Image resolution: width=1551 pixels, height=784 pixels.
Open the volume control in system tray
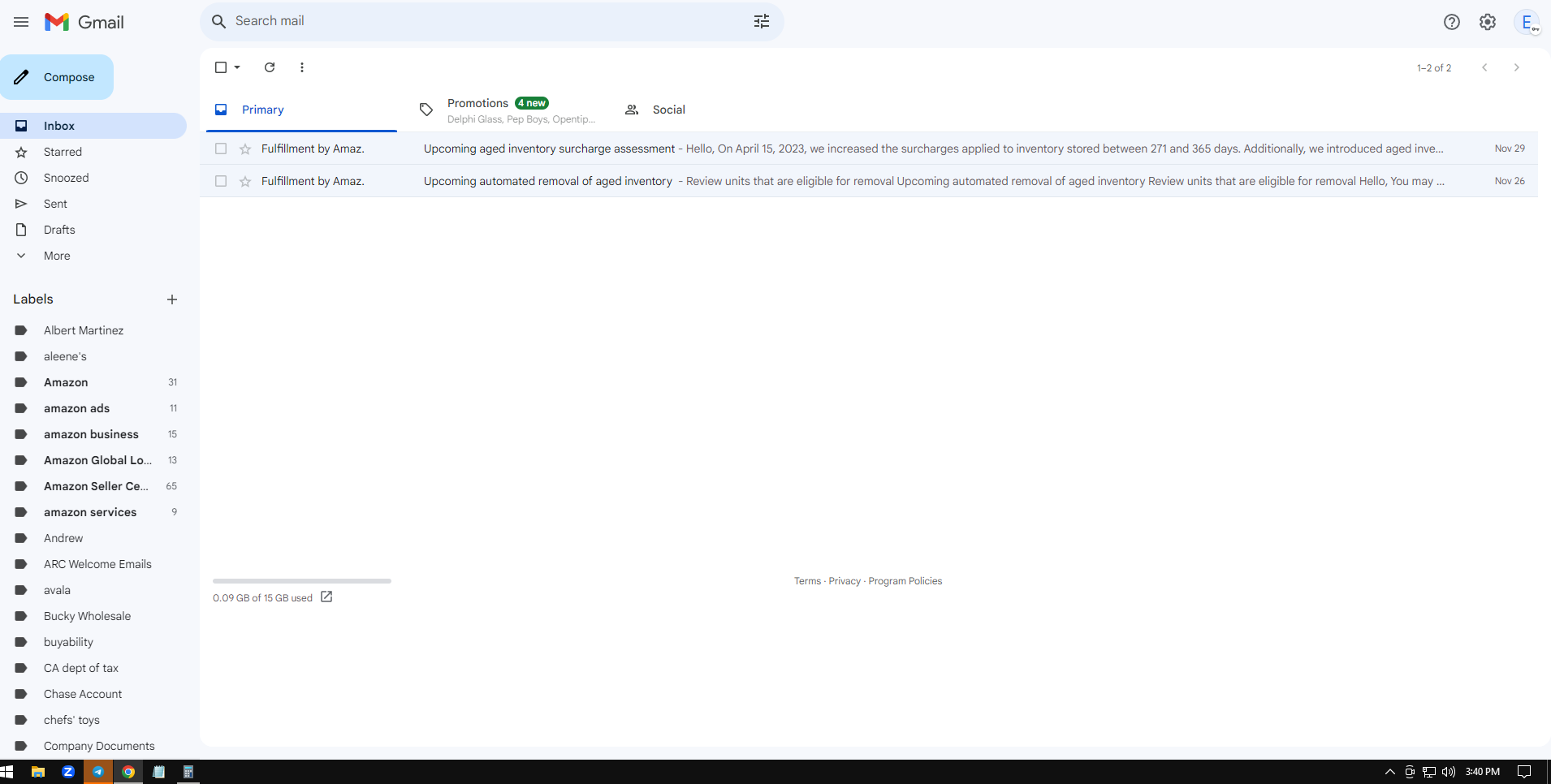tap(1449, 772)
